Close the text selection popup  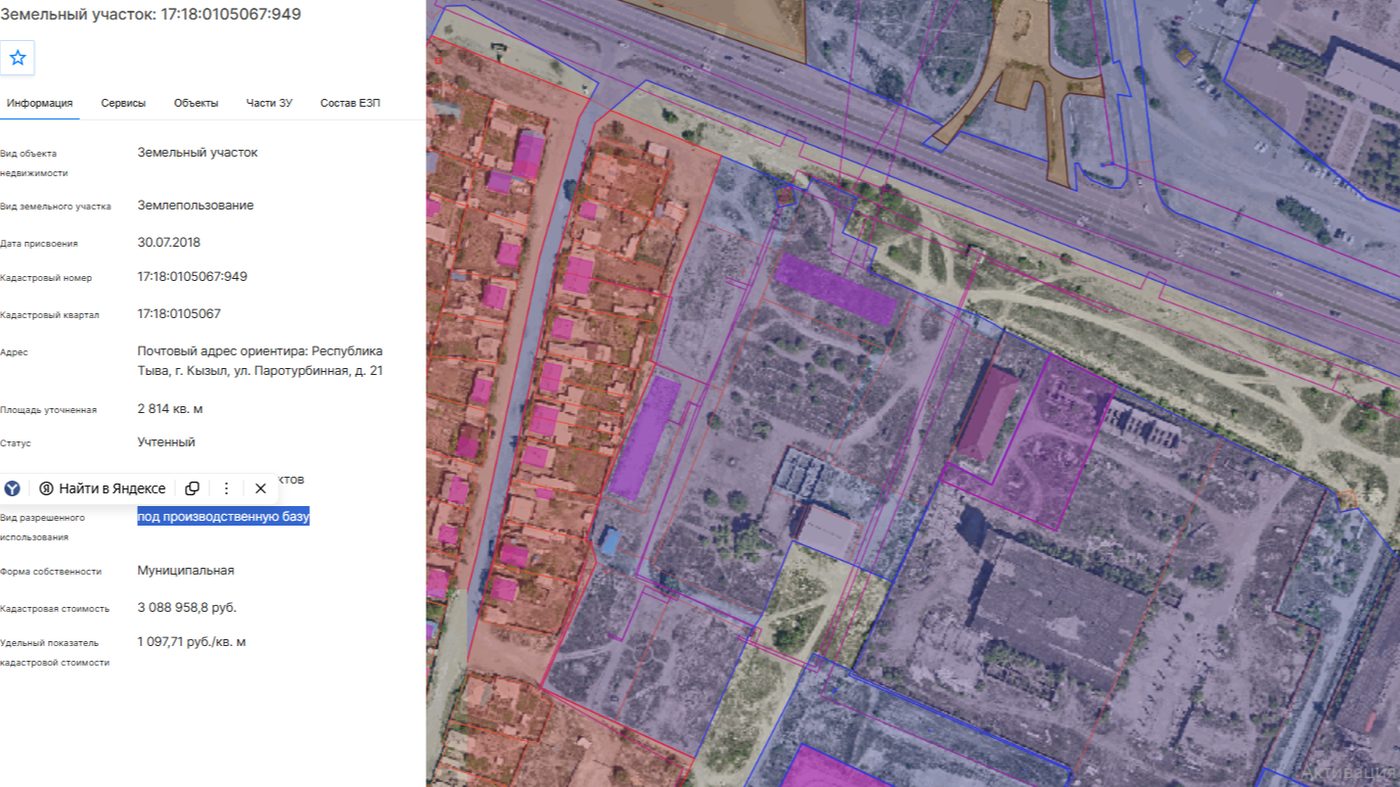260,488
